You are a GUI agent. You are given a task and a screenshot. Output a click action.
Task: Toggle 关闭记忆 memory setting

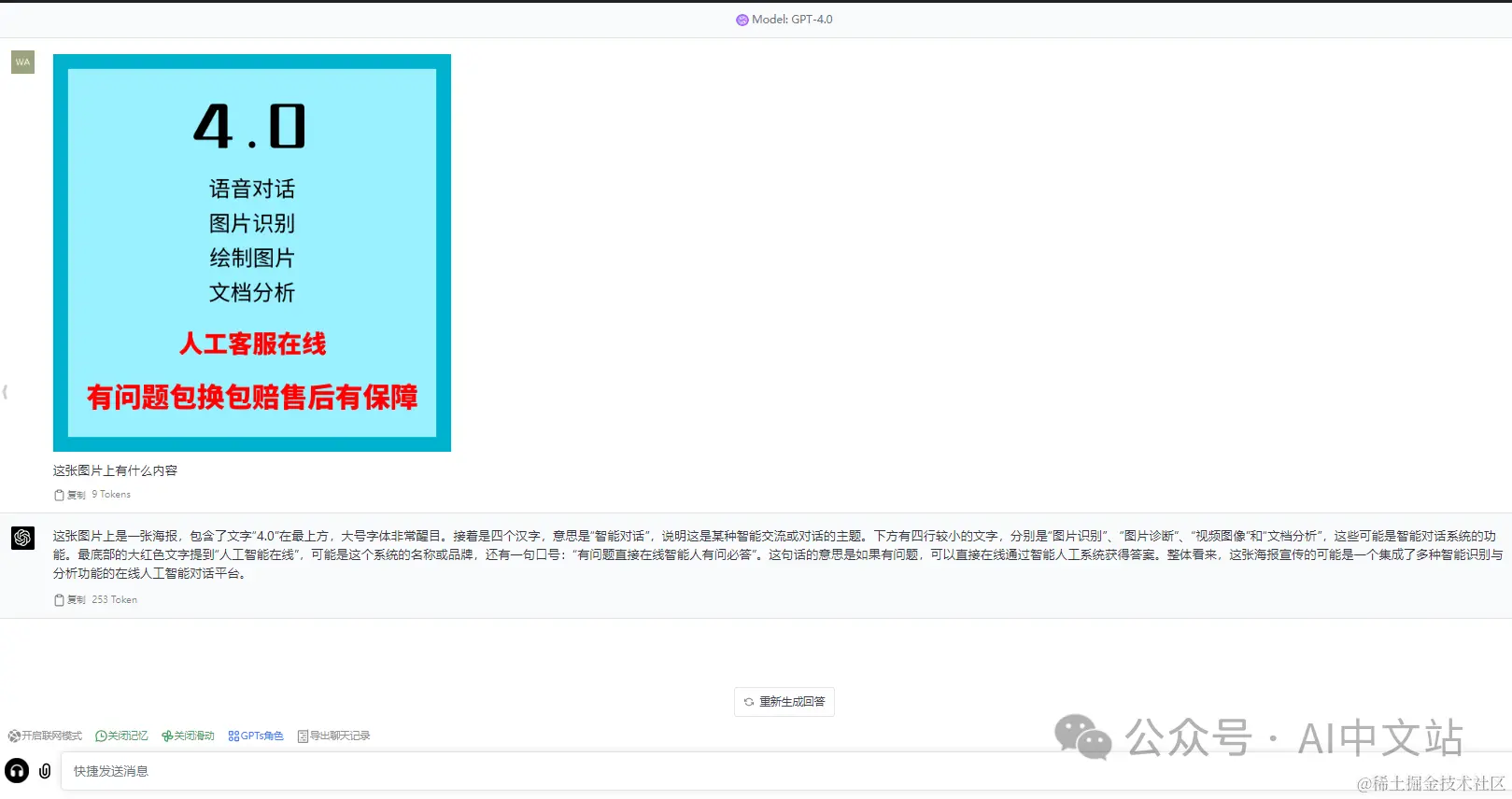pos(121,736)
